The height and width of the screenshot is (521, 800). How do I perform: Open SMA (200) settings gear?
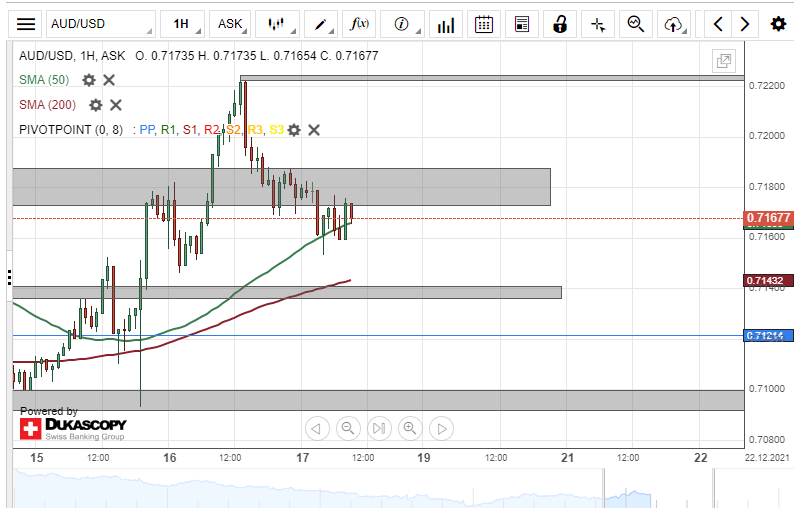pyautogui.click(x=95, y=105)
